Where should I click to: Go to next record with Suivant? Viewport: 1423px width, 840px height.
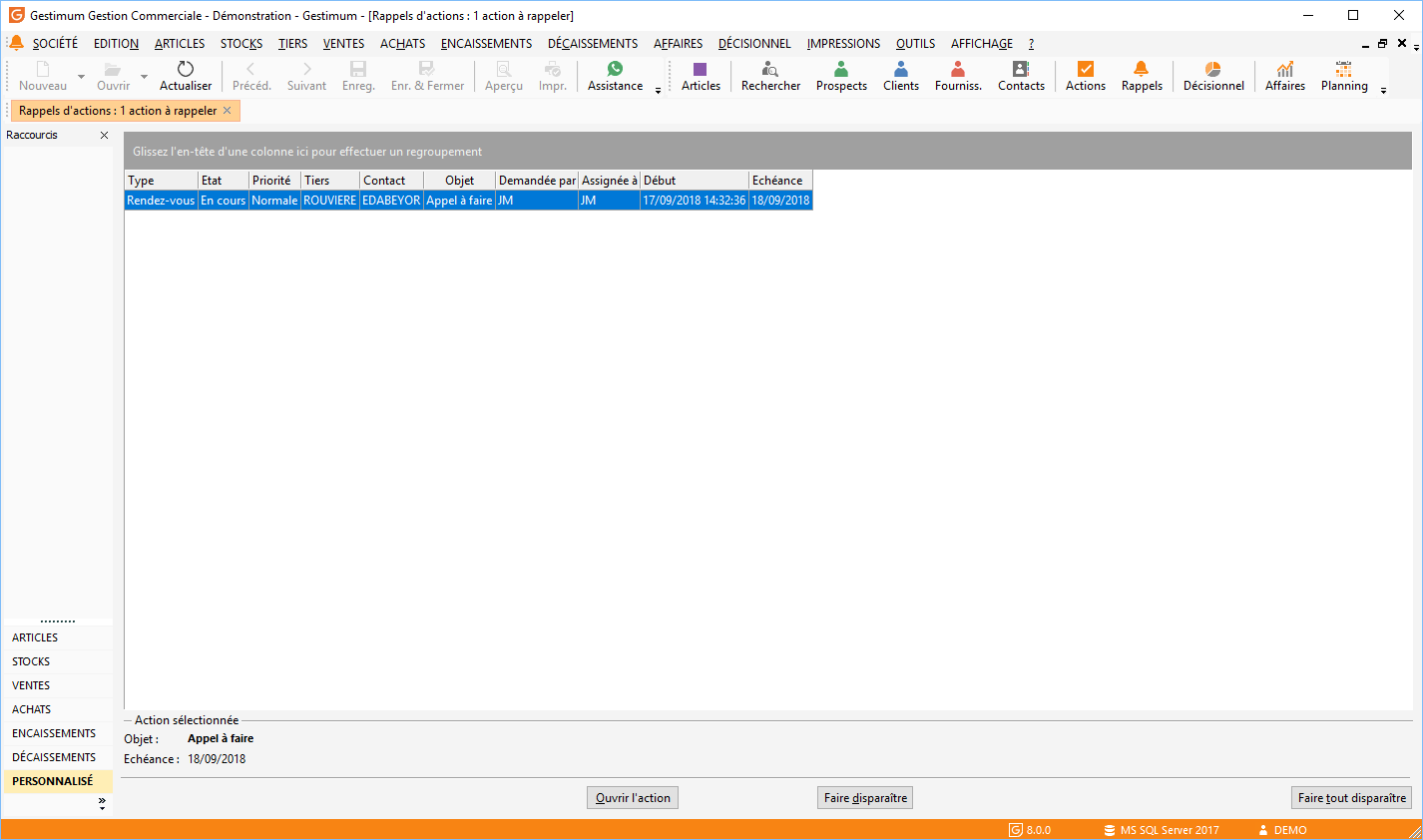pyautogui.click(x=306, y=69)
